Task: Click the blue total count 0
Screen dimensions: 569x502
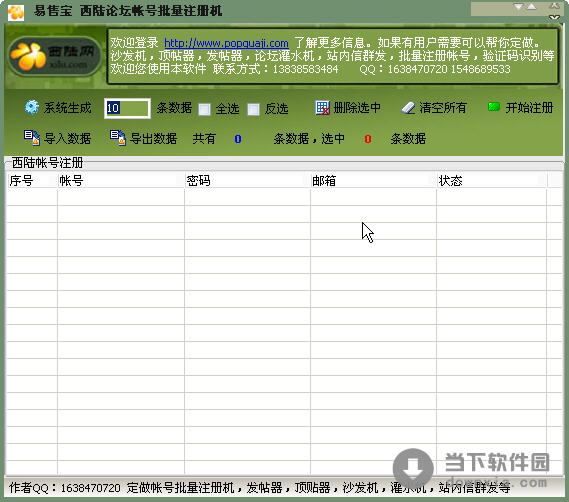Action: [238, 139]
